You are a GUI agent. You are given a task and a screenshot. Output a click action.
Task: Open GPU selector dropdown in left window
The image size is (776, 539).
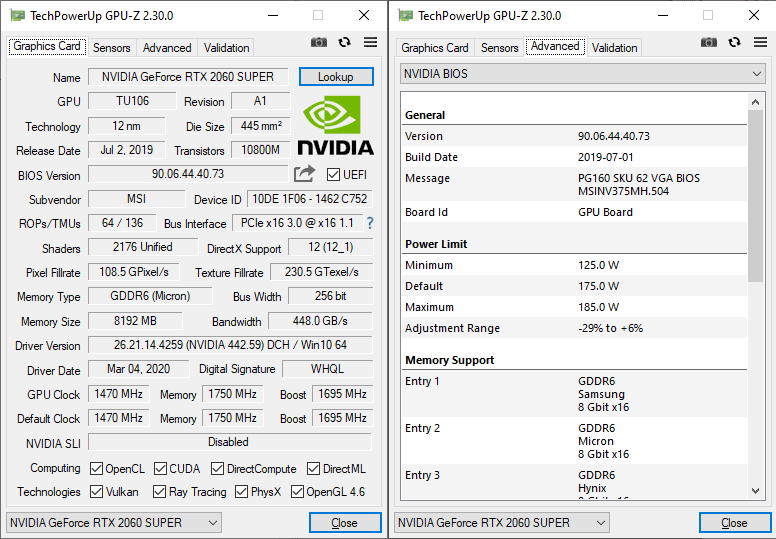click(114, 523)
